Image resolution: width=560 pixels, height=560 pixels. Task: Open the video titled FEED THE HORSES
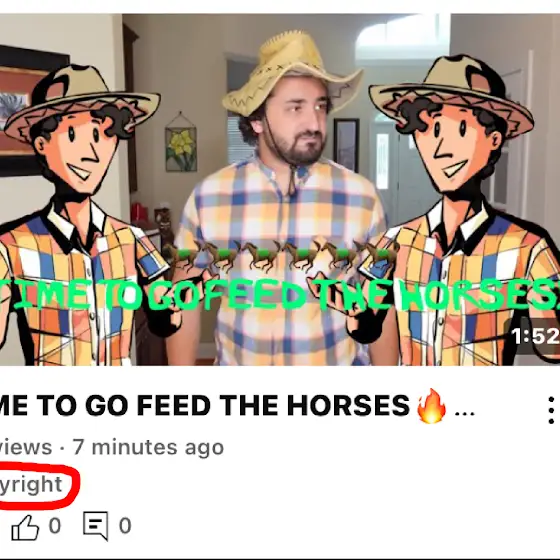coord(237,406)
